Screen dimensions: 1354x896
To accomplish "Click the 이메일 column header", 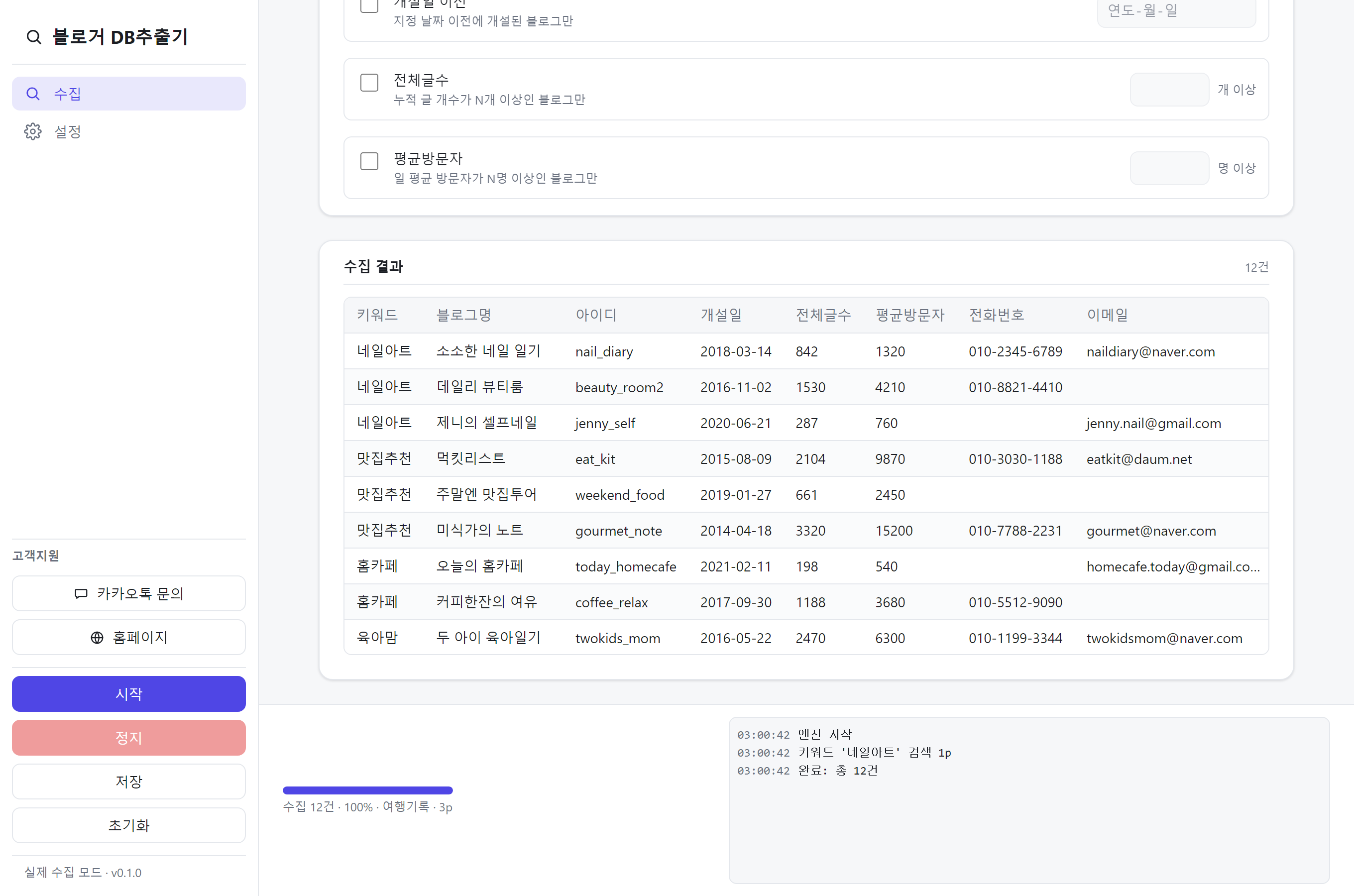I will (x=1107, y=315).
